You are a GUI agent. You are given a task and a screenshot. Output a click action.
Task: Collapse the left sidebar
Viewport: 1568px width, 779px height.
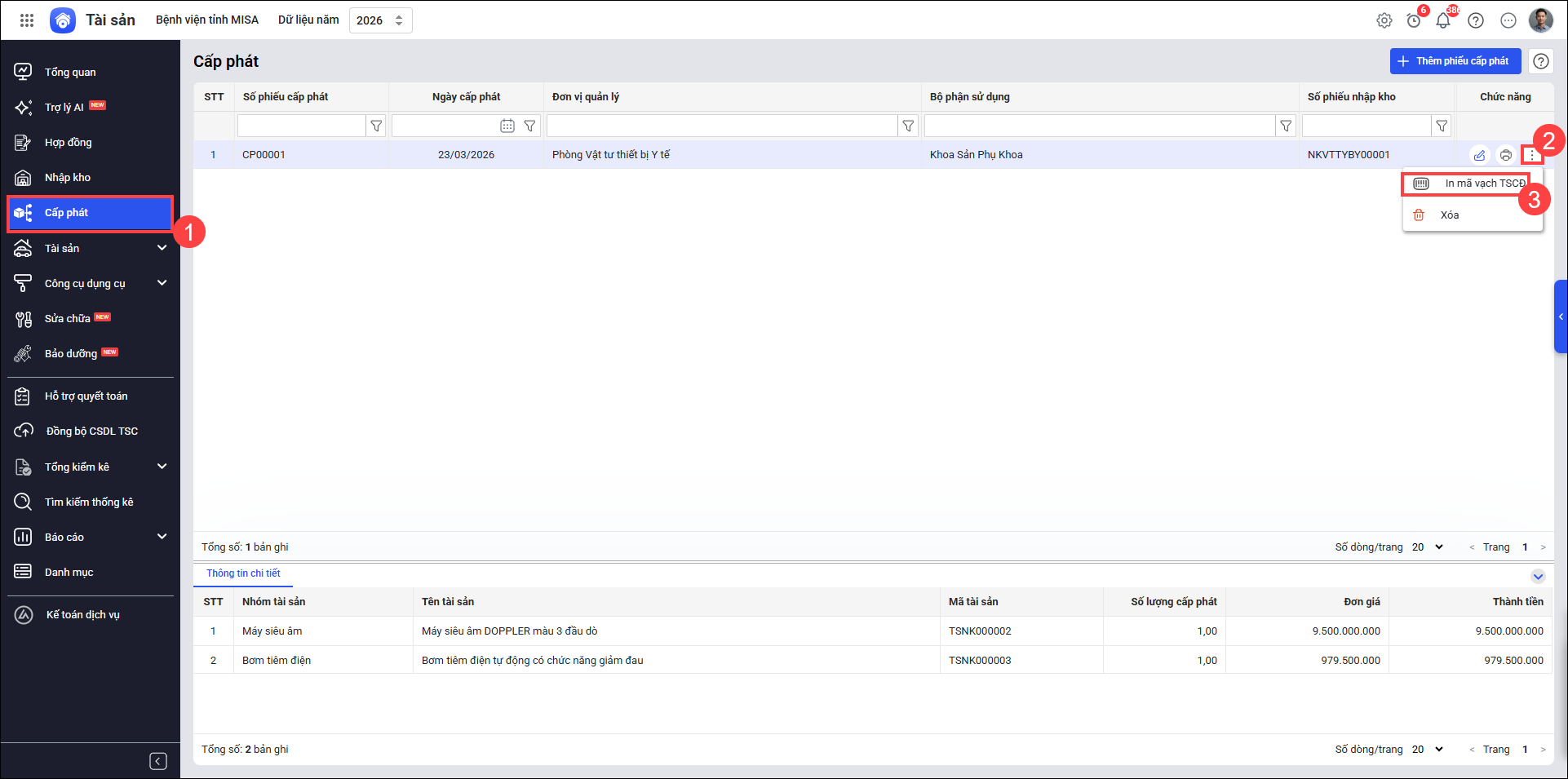pos(158,761)
